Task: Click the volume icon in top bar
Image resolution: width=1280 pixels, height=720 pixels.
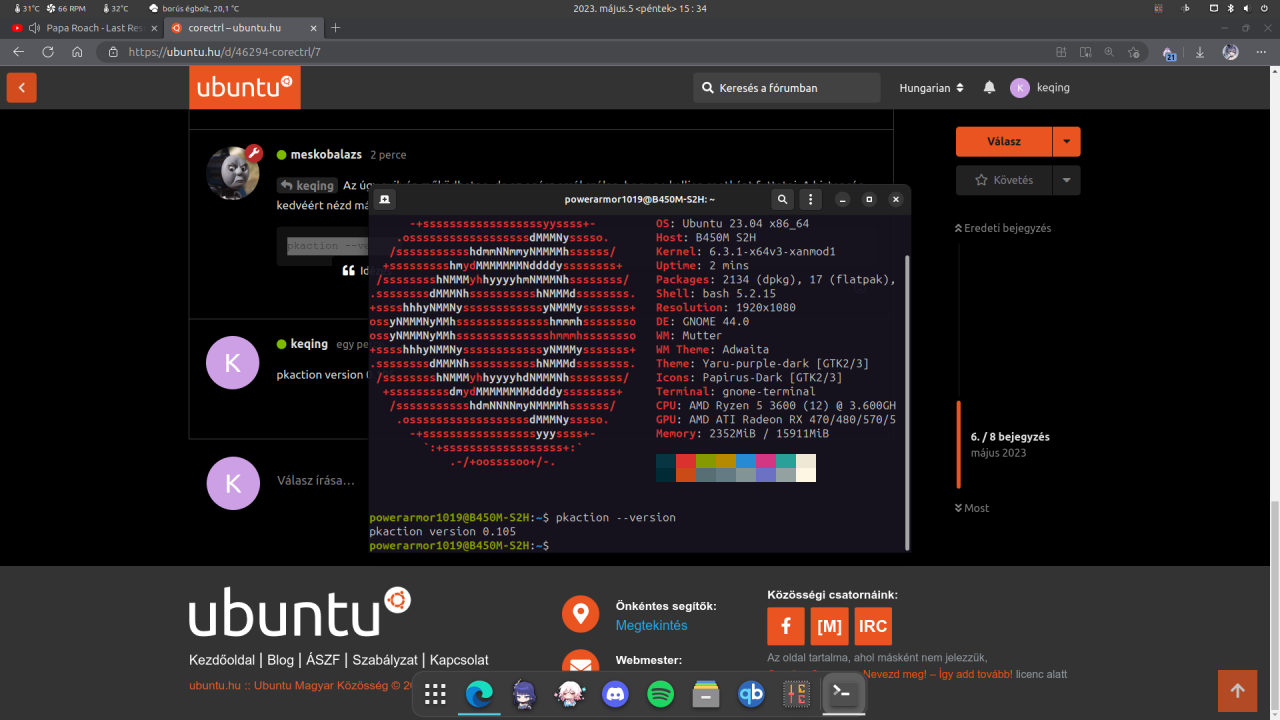Action: [1249, 8]
